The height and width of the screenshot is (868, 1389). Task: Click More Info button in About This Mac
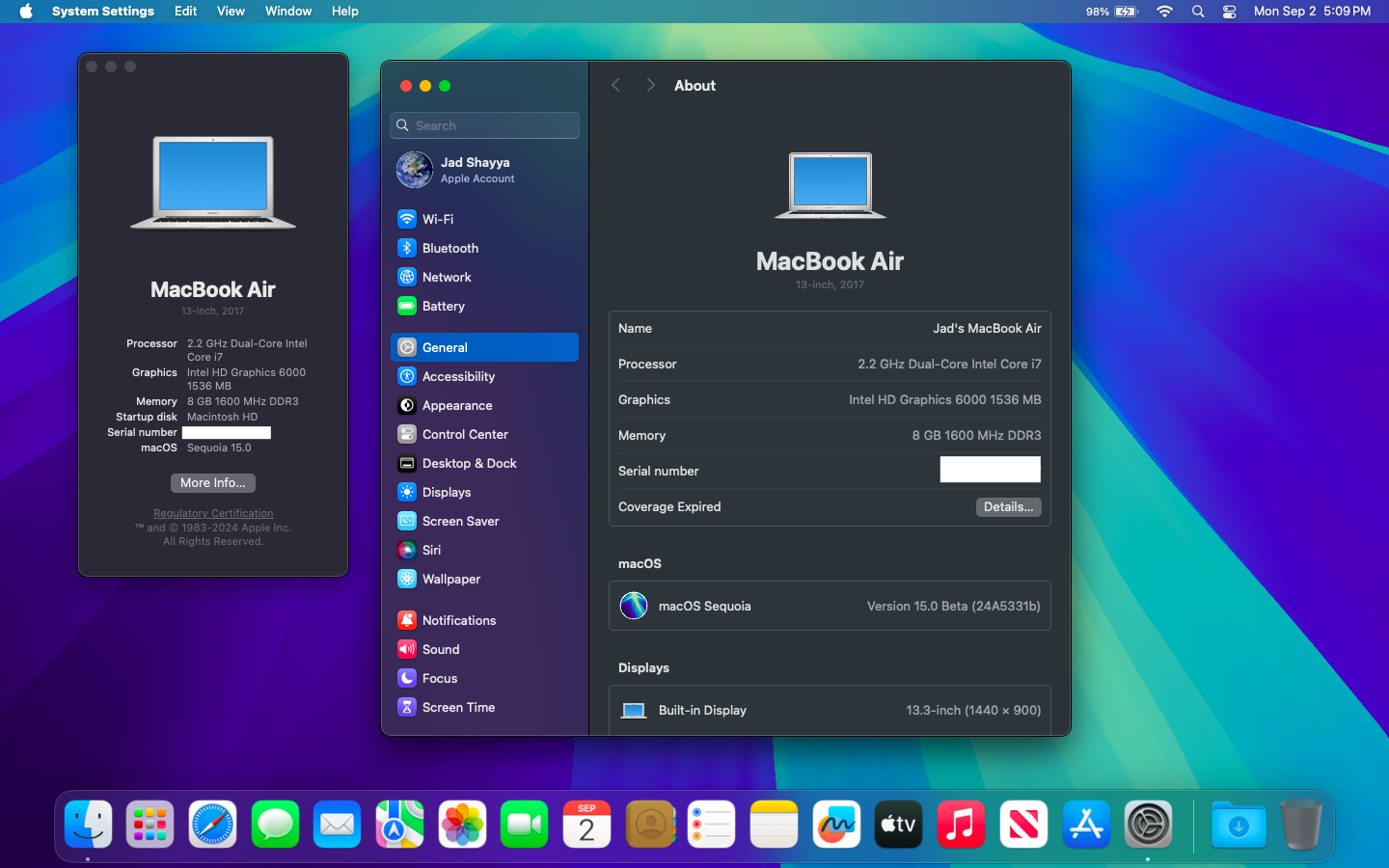coord(213,483)
